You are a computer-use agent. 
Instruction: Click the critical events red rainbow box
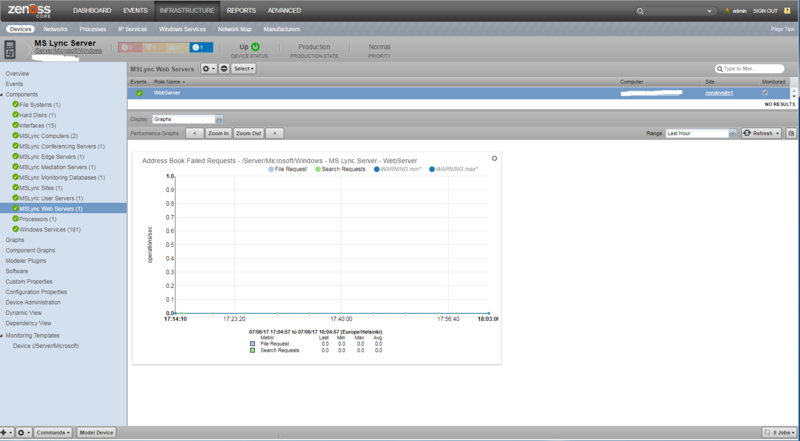130,47
